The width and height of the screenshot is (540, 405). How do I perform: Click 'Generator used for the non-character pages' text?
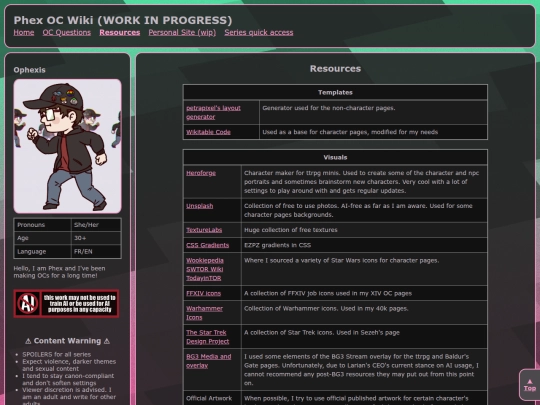pyautogui.click(x=329, y=108)
